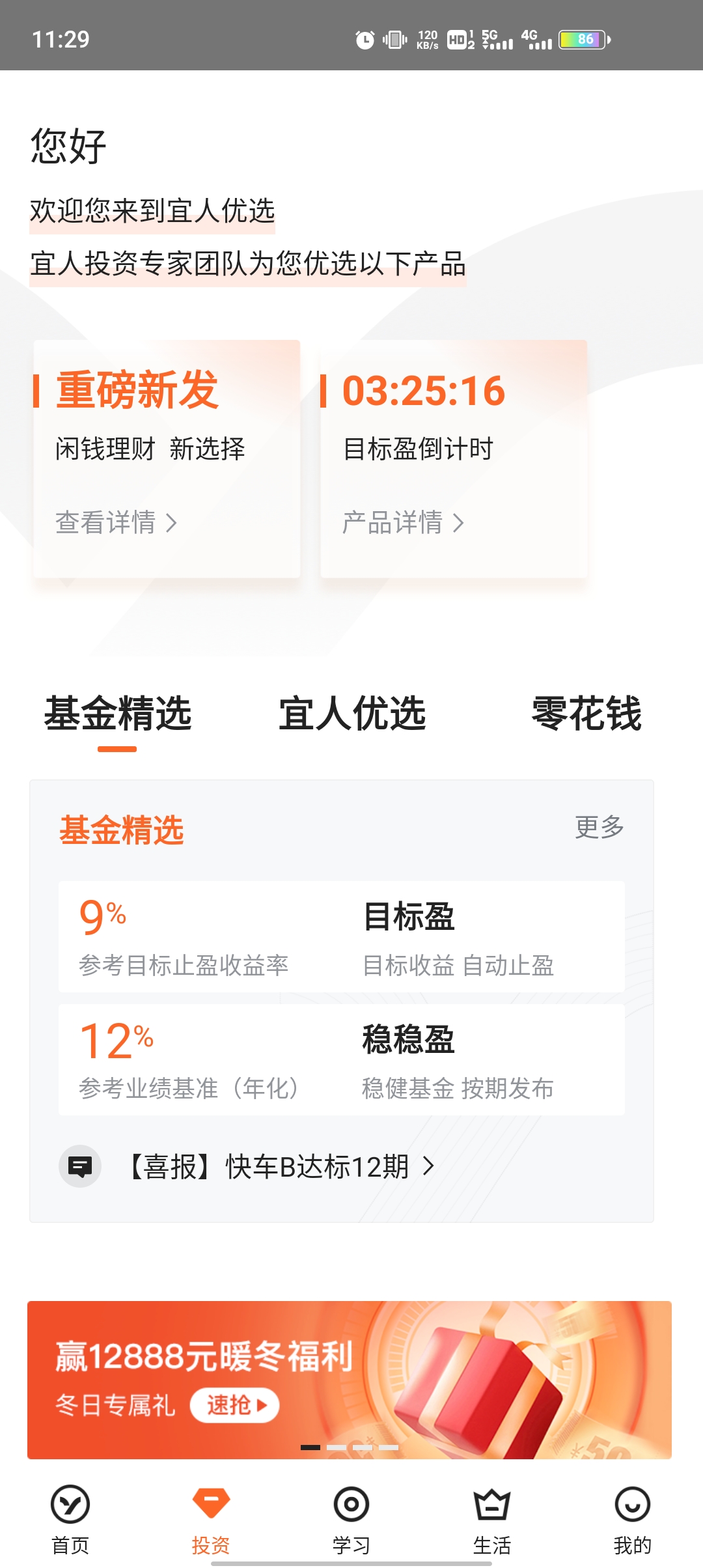The width and height of the screenshot is (703, 1568).
Task: Open the 稳稳盈 12% fund row
Action: pos(342,1059)
